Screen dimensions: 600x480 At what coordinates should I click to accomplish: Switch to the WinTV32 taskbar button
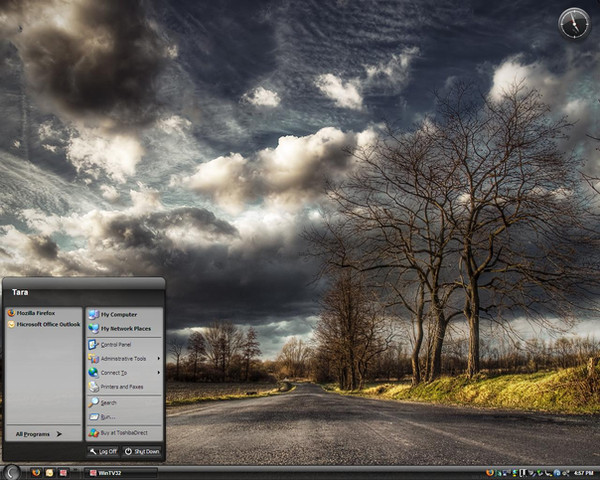(x=121, y=473)
